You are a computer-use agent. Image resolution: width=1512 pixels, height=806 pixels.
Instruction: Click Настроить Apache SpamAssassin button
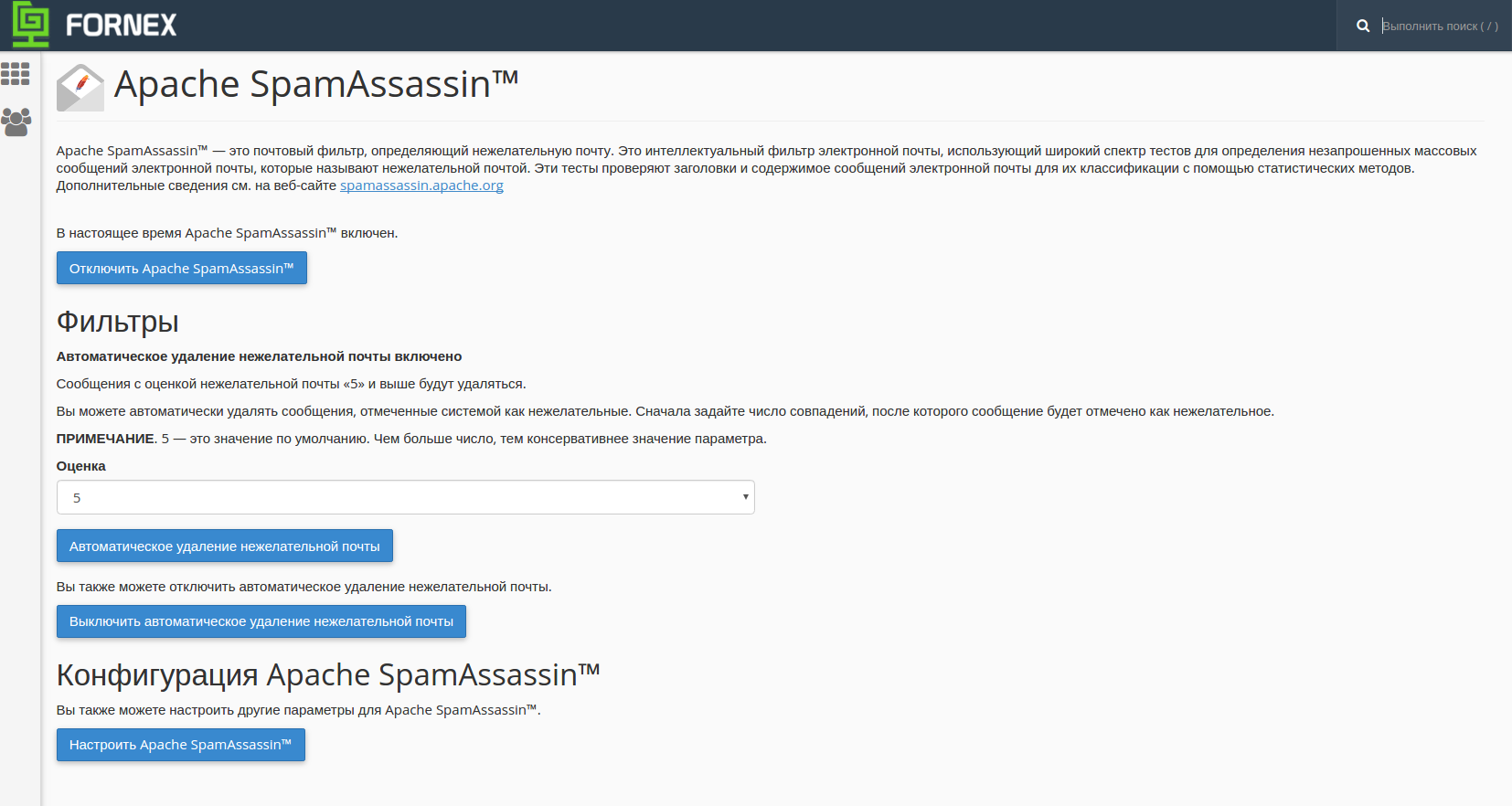click(x=181, y=745)
